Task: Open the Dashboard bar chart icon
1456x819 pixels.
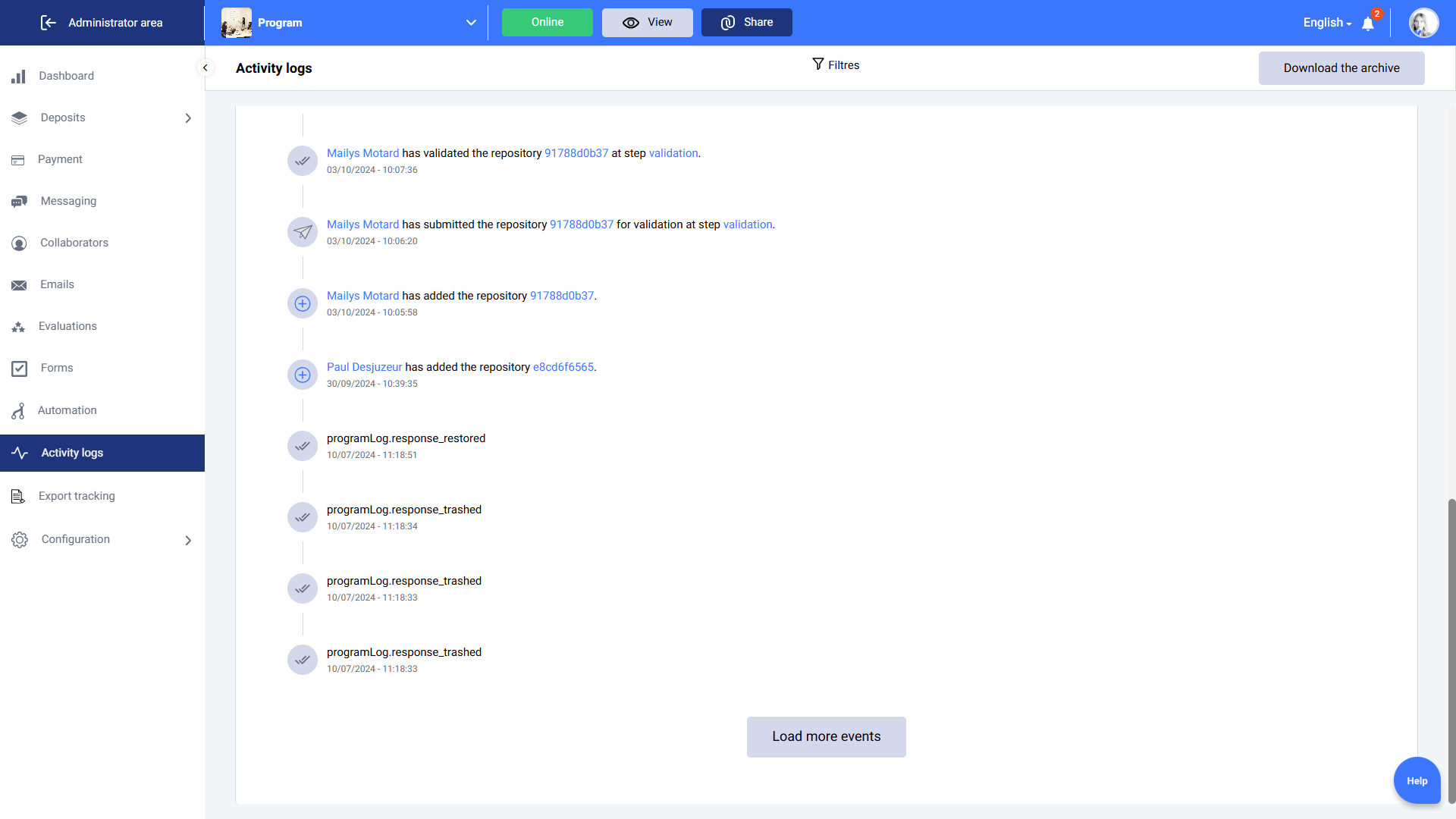Action: coord(19,77)
